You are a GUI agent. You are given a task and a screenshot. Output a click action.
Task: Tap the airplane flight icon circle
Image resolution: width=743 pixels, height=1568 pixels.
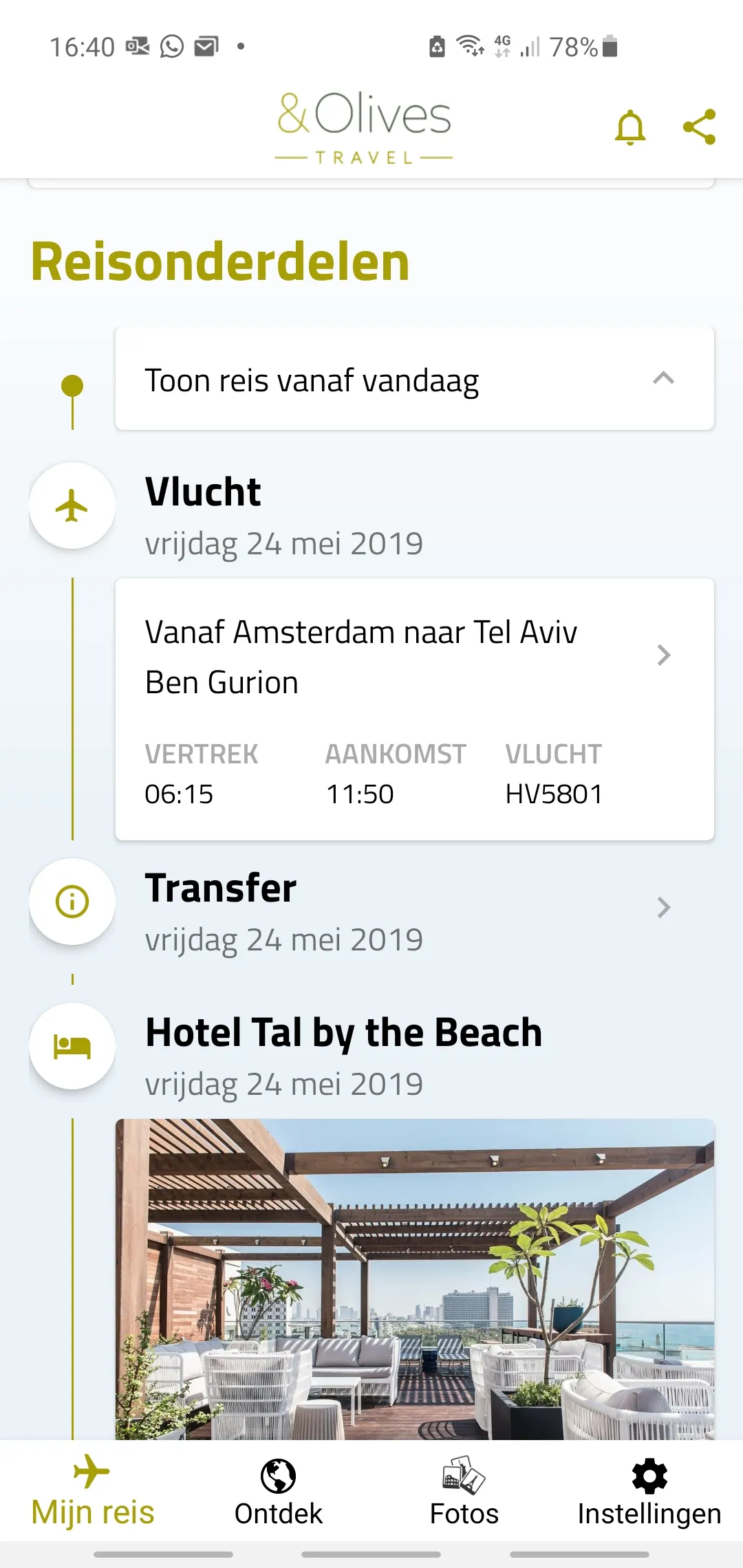tap(72, 506)
